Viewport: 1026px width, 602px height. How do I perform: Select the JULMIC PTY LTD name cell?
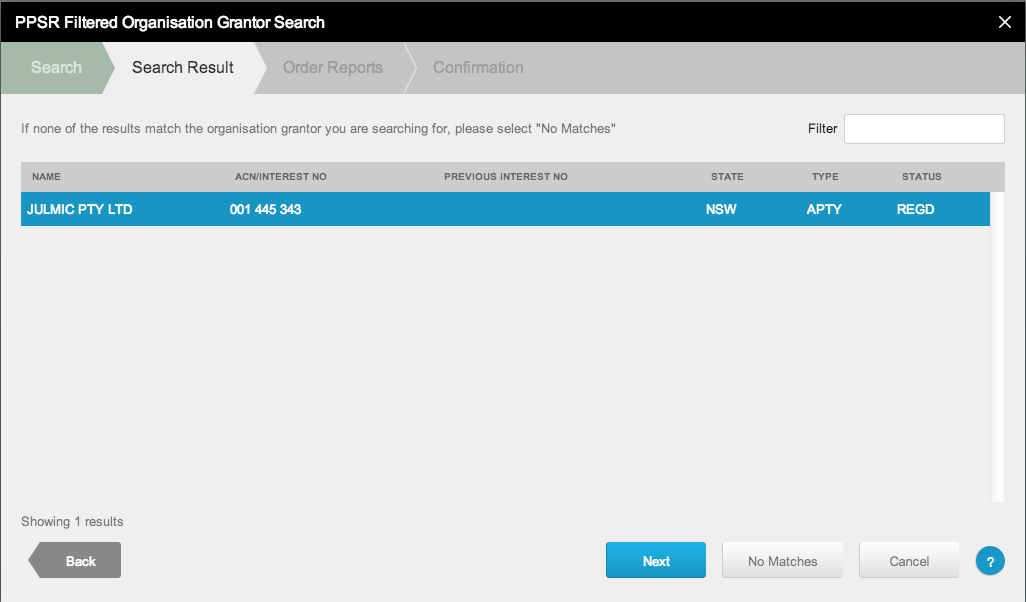80,209
